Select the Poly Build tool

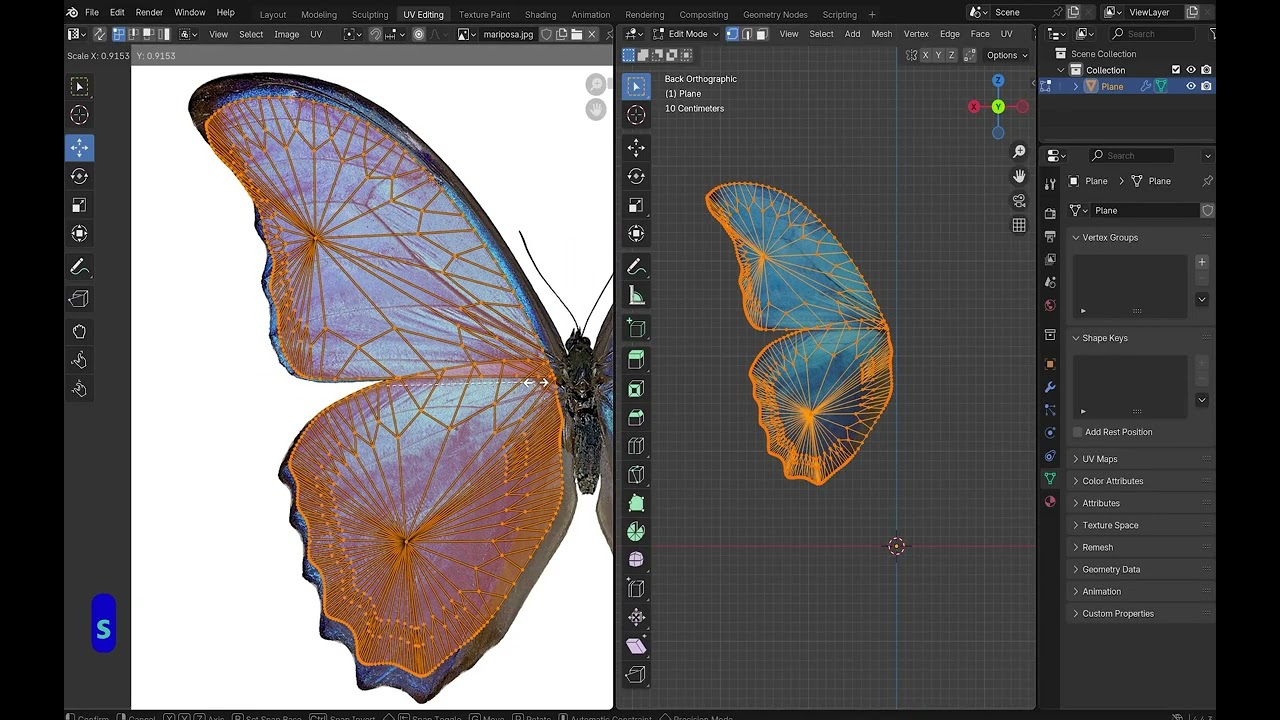coord(636,504)
